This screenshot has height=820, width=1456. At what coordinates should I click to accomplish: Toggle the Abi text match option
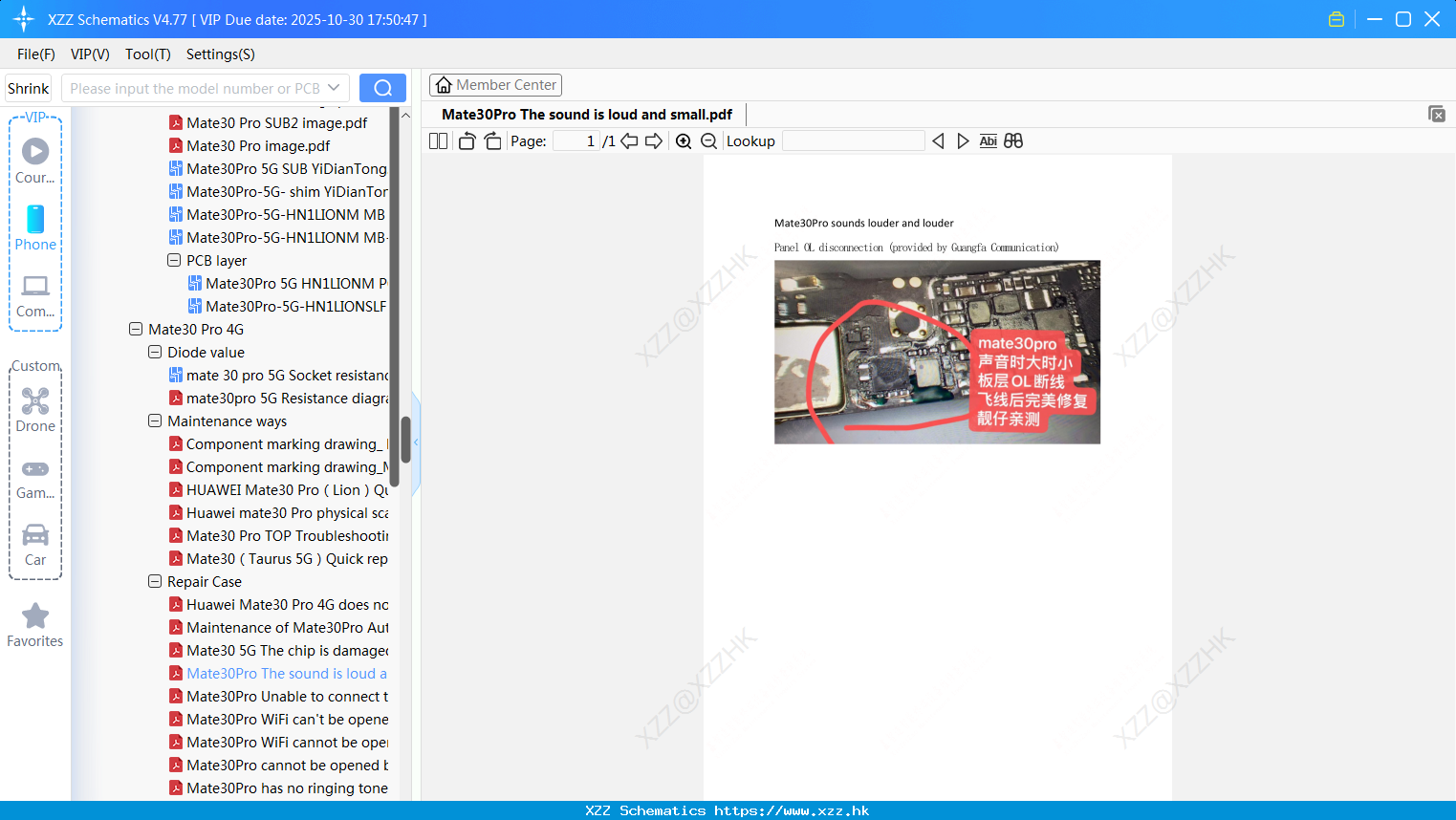click(x=988, y=141)
